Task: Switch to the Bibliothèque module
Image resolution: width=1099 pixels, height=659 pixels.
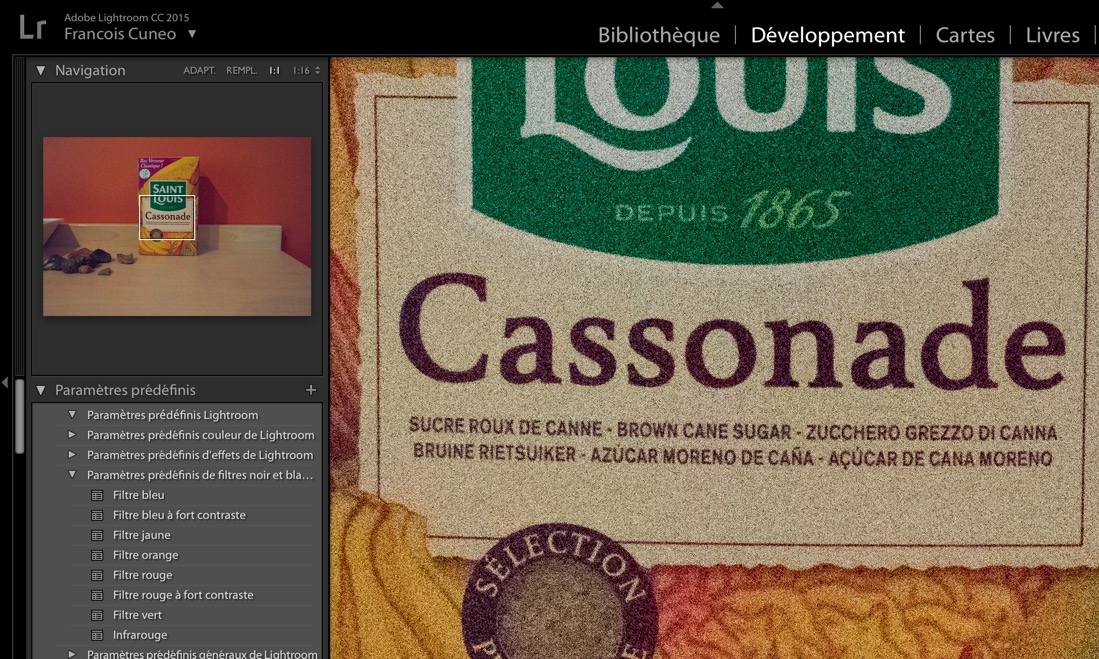Action: pyautogui.click(x=658, y=35)
